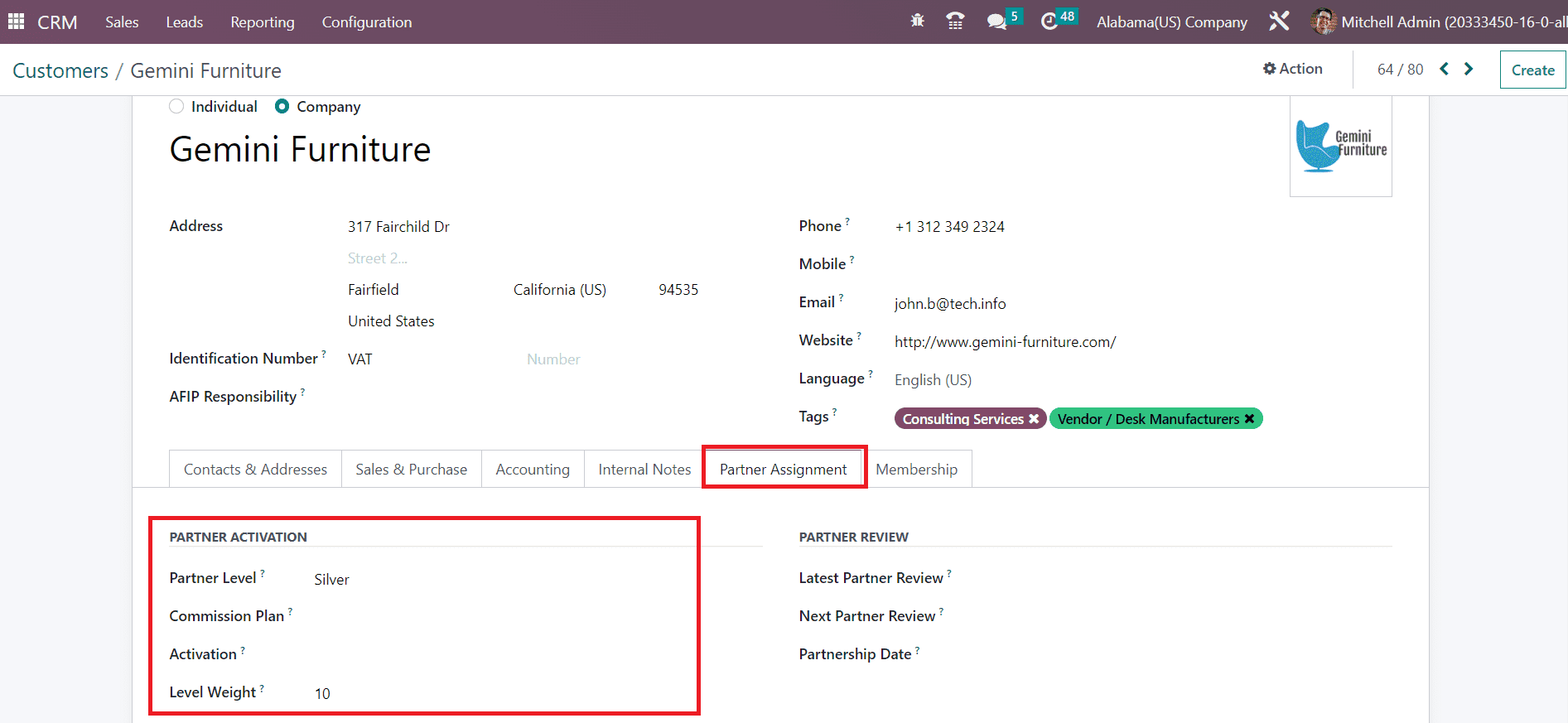Go to next record arrow

1469,70
